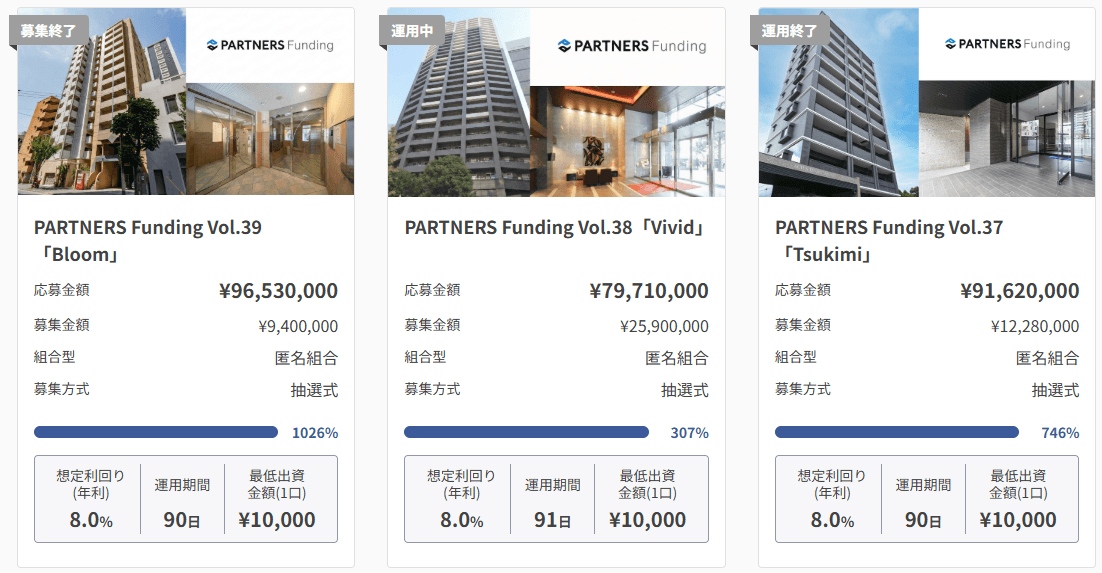
Task: Open PARTNERS Funding Vol.37 Tsukimi title
Action: (x=888, y=241)
